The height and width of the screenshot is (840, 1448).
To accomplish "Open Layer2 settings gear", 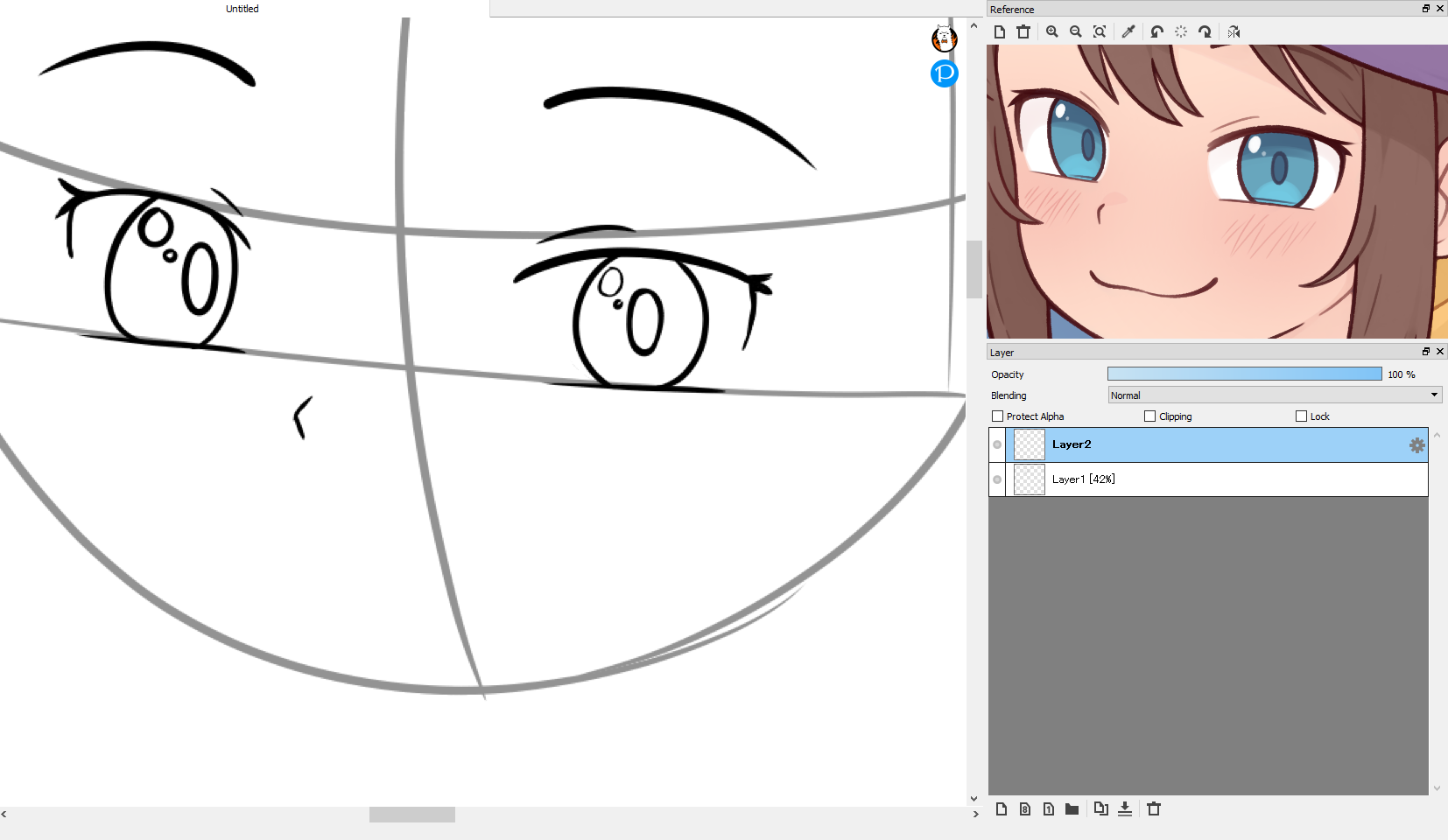I will pos(1417,445).
